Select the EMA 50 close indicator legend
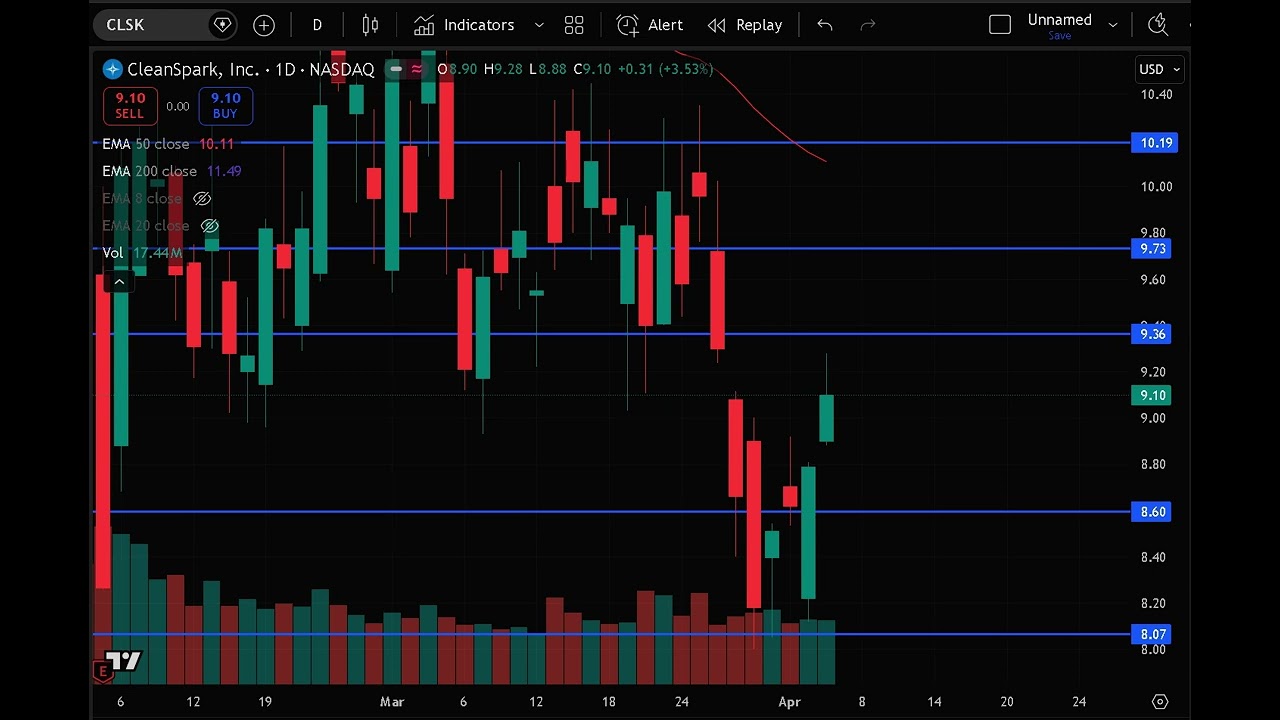The width and height of the screenshot is (1280, 720). tap(168, 144)
